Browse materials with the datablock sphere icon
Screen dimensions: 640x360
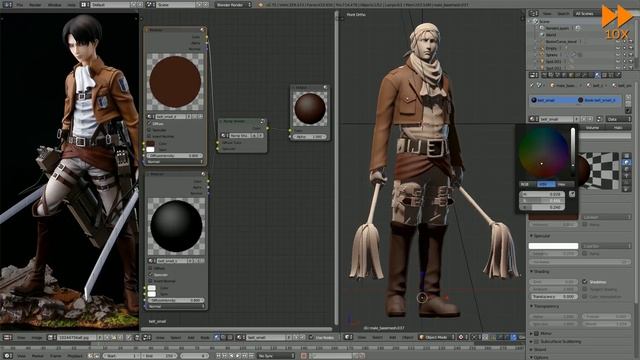533,119
